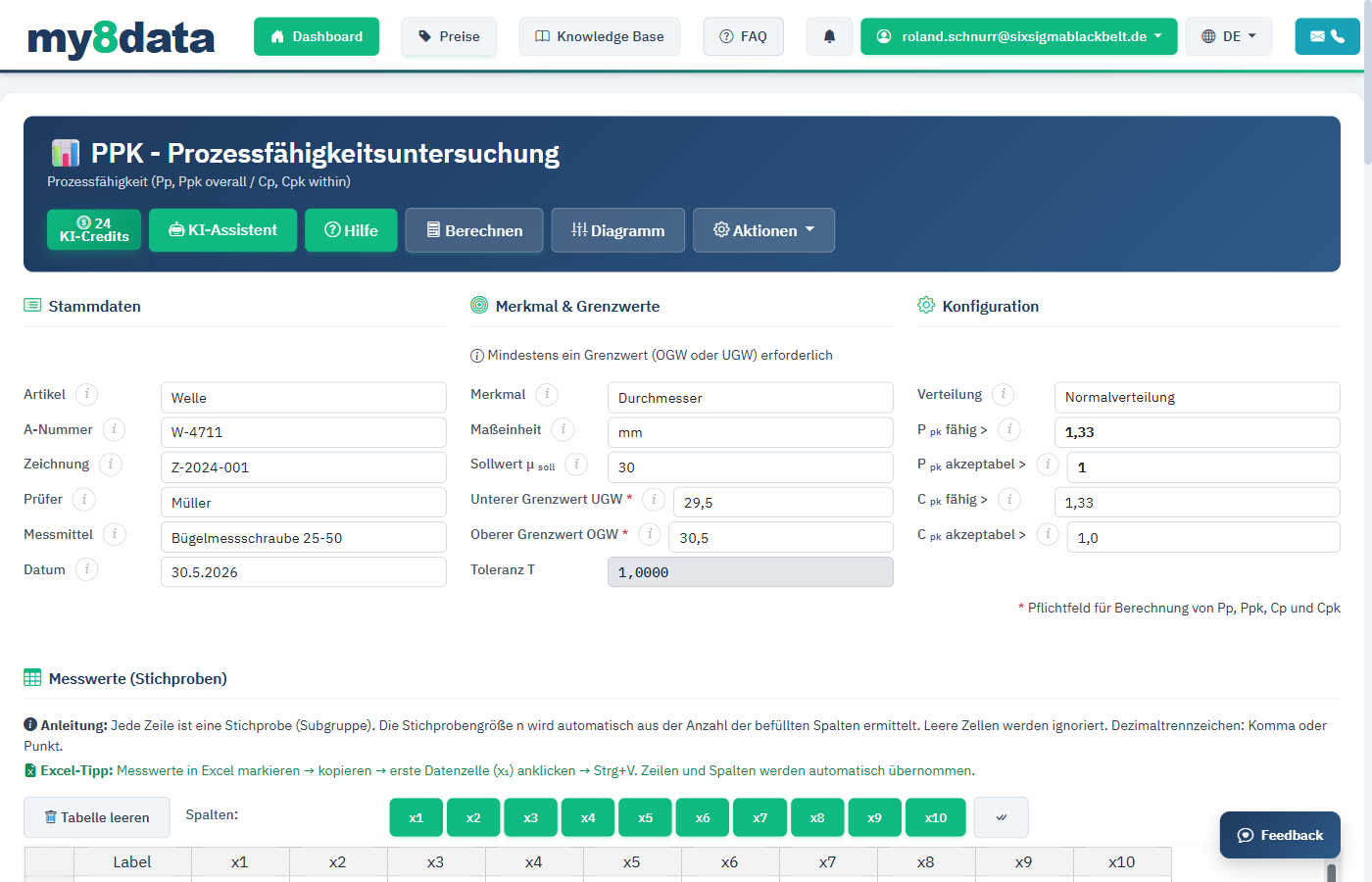1372x882 pixels.
Task: Show info for Verteilung field
Action: click(1003, 394)
